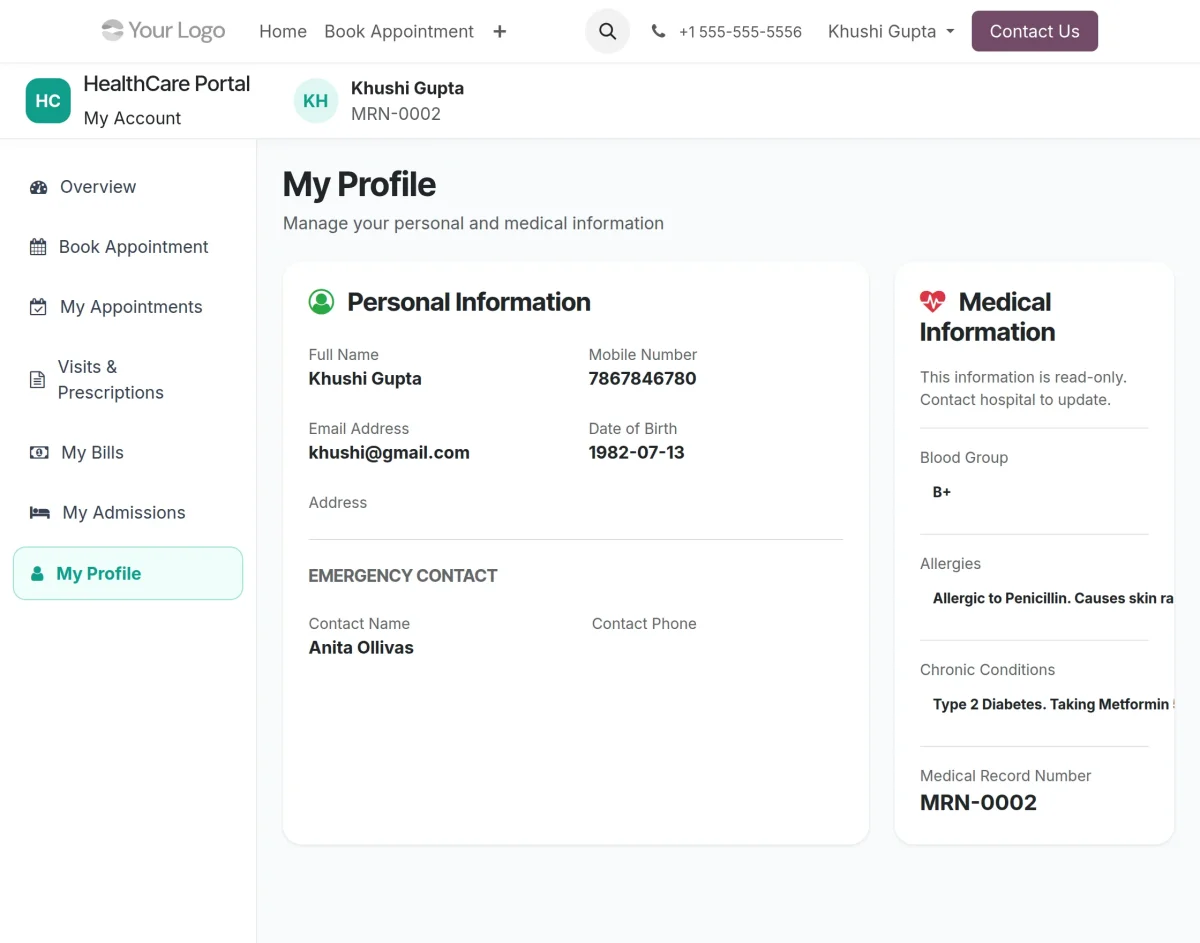The image size is (1200, 943).
Task: Click the HealthCare Portal title
Action: click(x=167, y=84)
